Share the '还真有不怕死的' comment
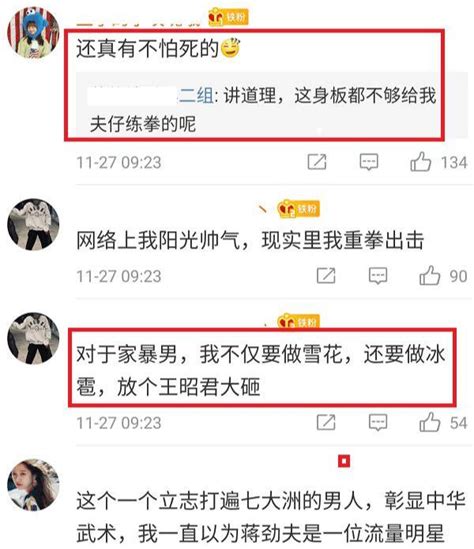This screenshot has height=549, width=474. coord(317,162)
